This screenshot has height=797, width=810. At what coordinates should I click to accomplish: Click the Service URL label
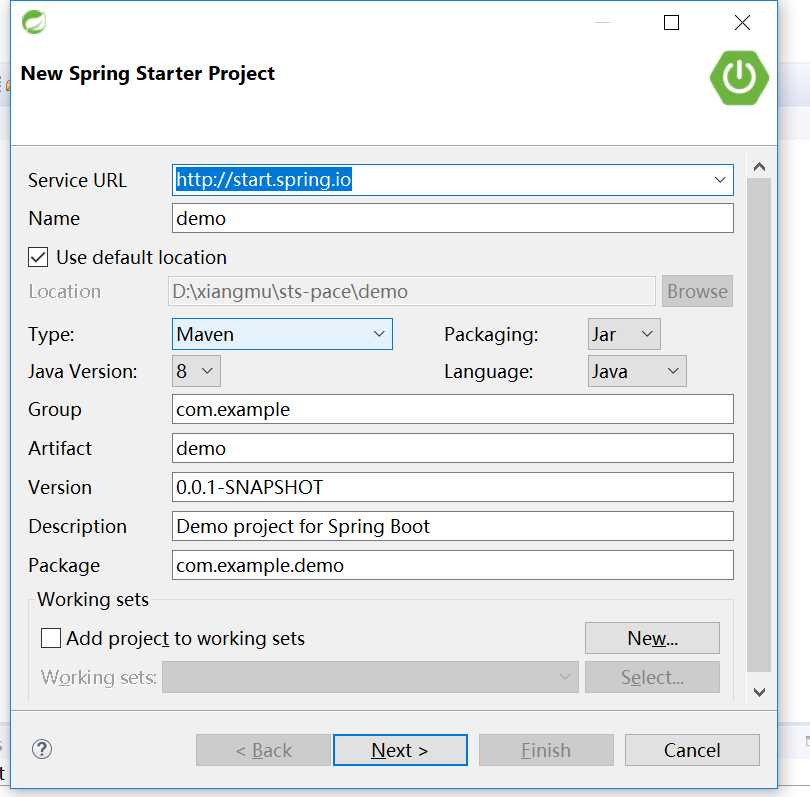77,180
